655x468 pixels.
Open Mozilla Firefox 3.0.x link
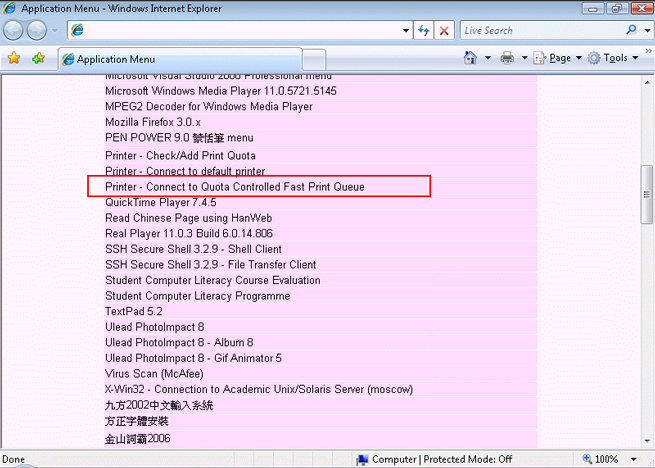(x=153, y=122)
